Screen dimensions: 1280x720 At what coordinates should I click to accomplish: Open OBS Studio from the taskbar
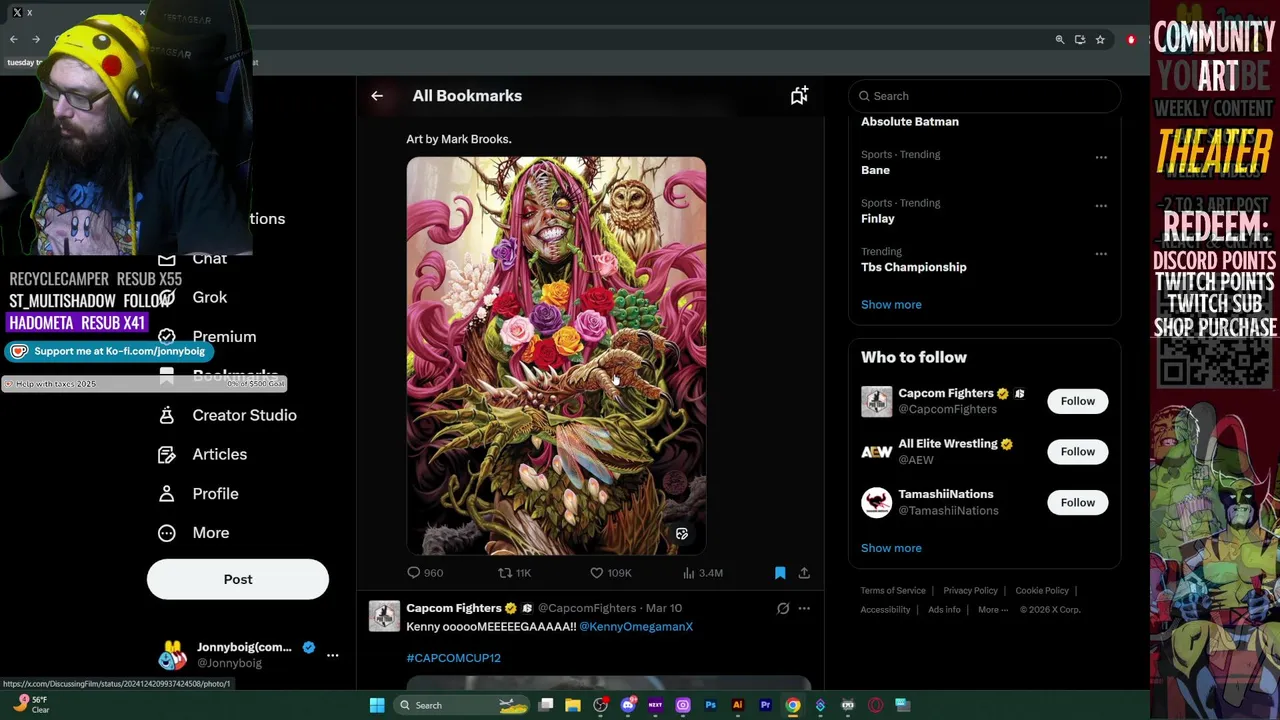click(601, 705)
